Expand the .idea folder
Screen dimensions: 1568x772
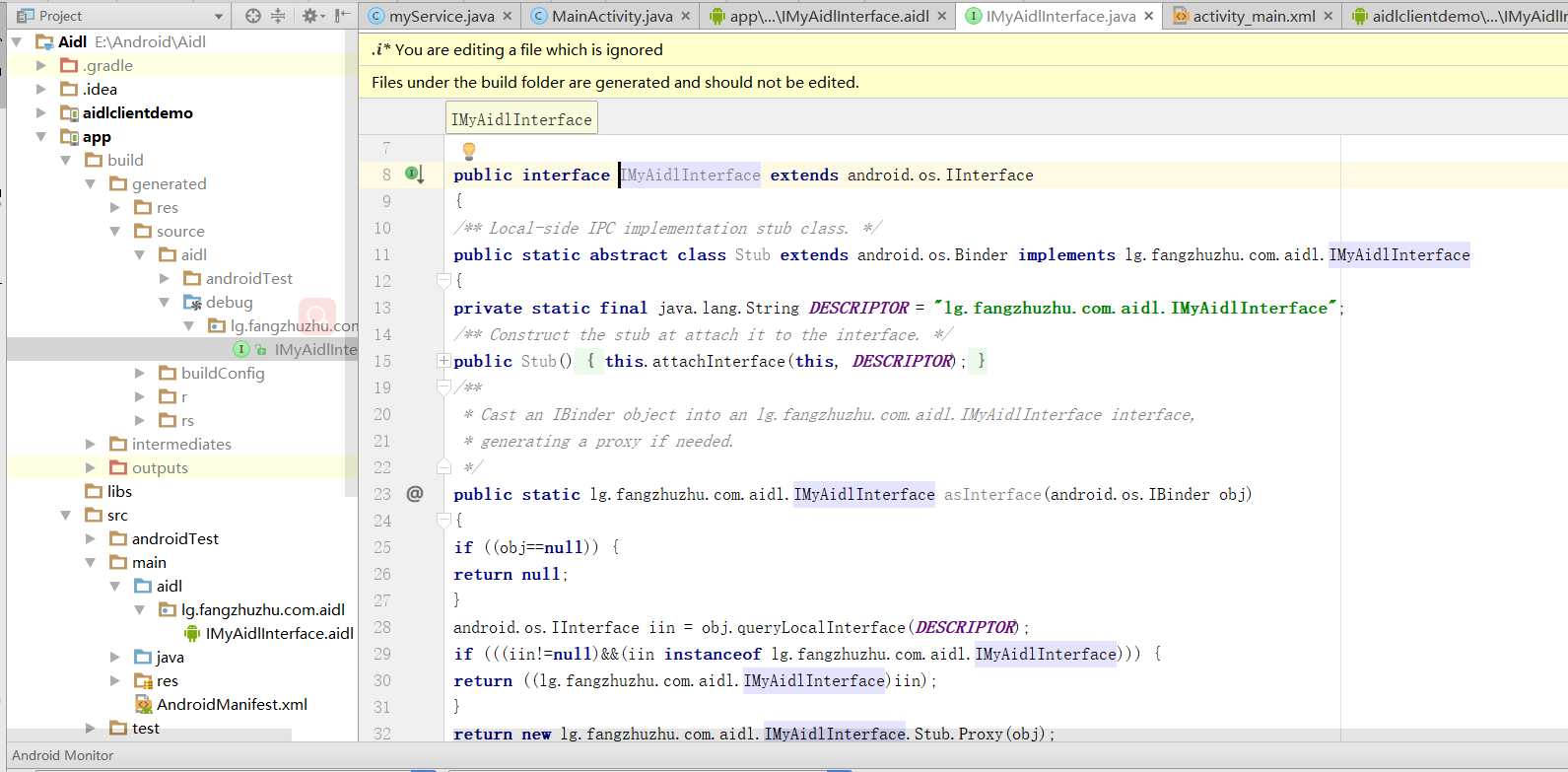pyautogui.click(x=41, y=89)
